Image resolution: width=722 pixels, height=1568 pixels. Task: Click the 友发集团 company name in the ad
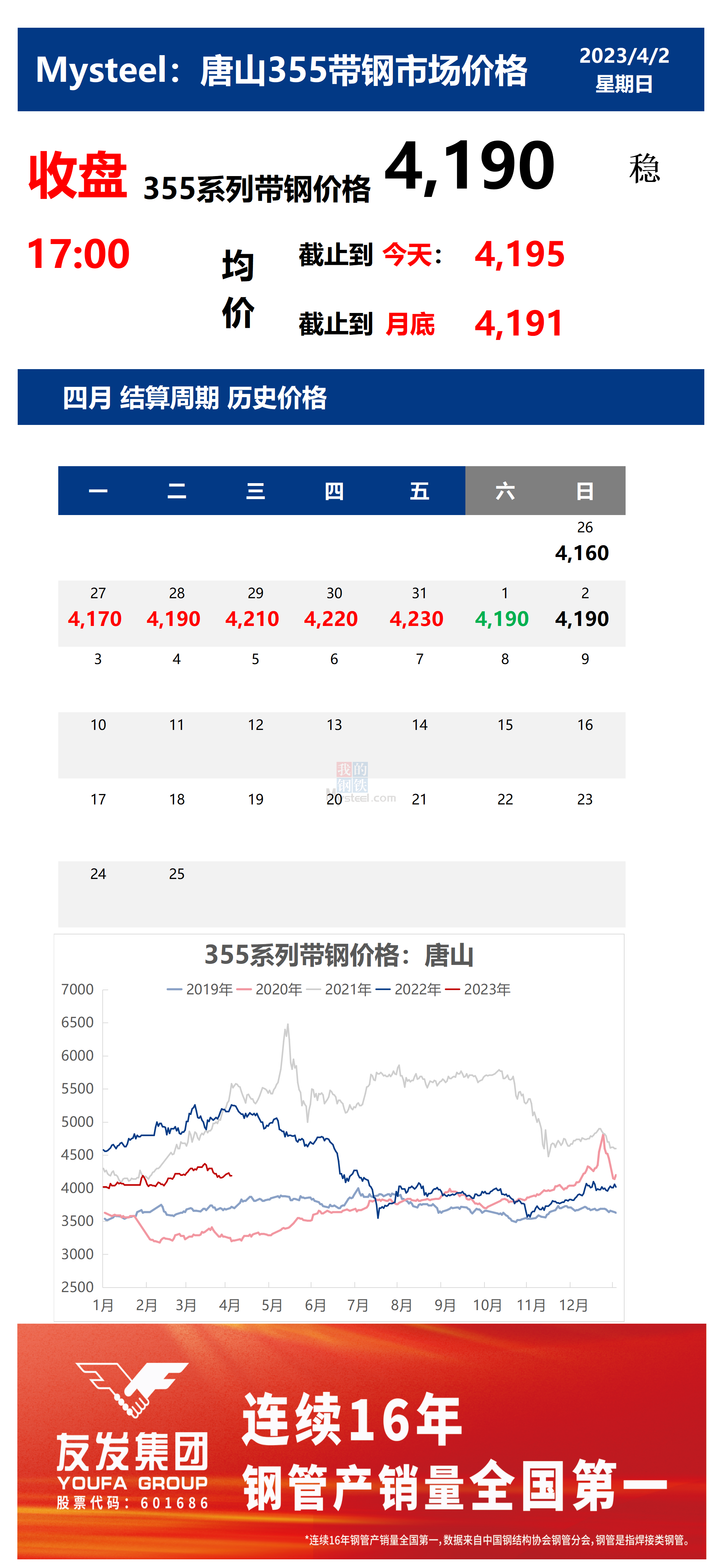132,1452
